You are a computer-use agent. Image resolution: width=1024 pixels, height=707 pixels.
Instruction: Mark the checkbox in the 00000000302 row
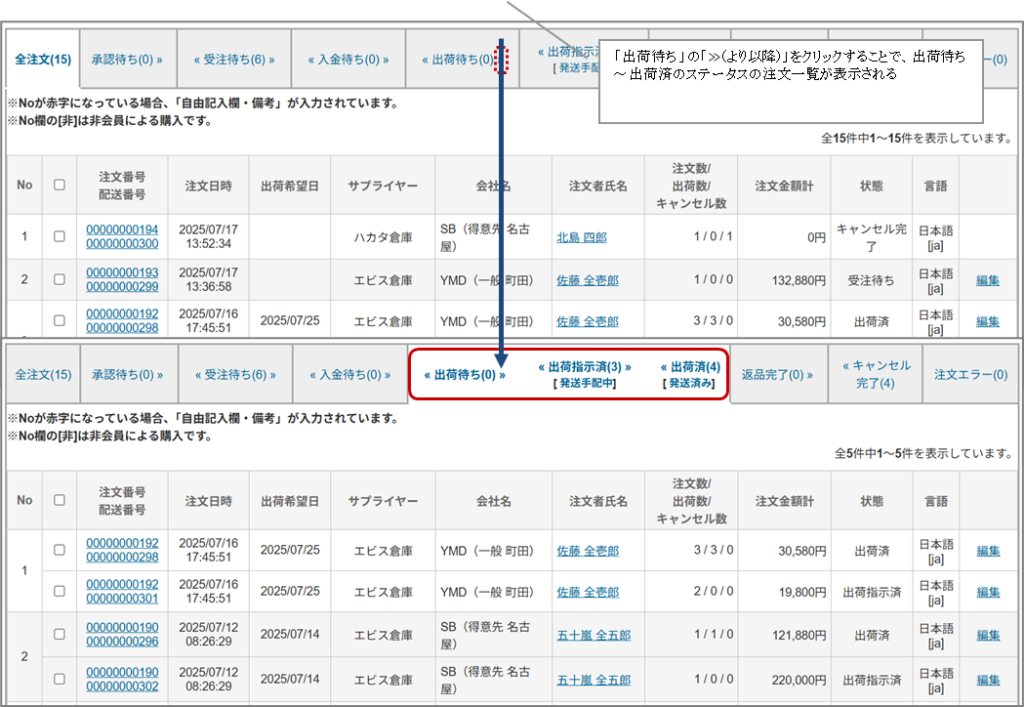[x=59, y=679]
